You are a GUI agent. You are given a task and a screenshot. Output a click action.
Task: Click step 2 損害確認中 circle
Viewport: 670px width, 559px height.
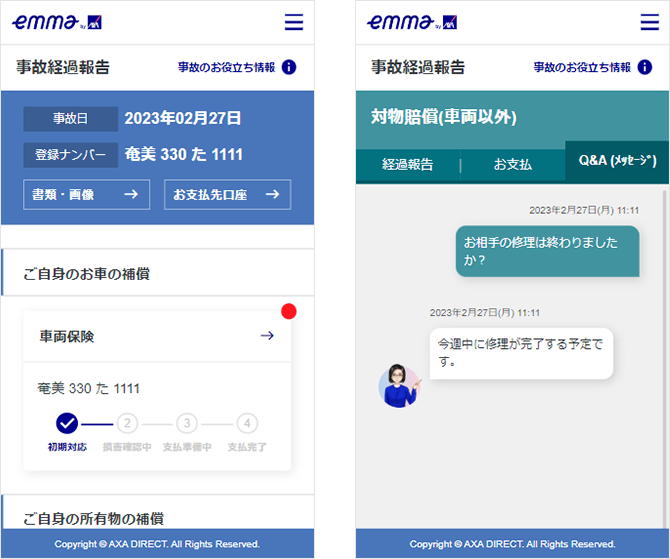pos(127,423)
